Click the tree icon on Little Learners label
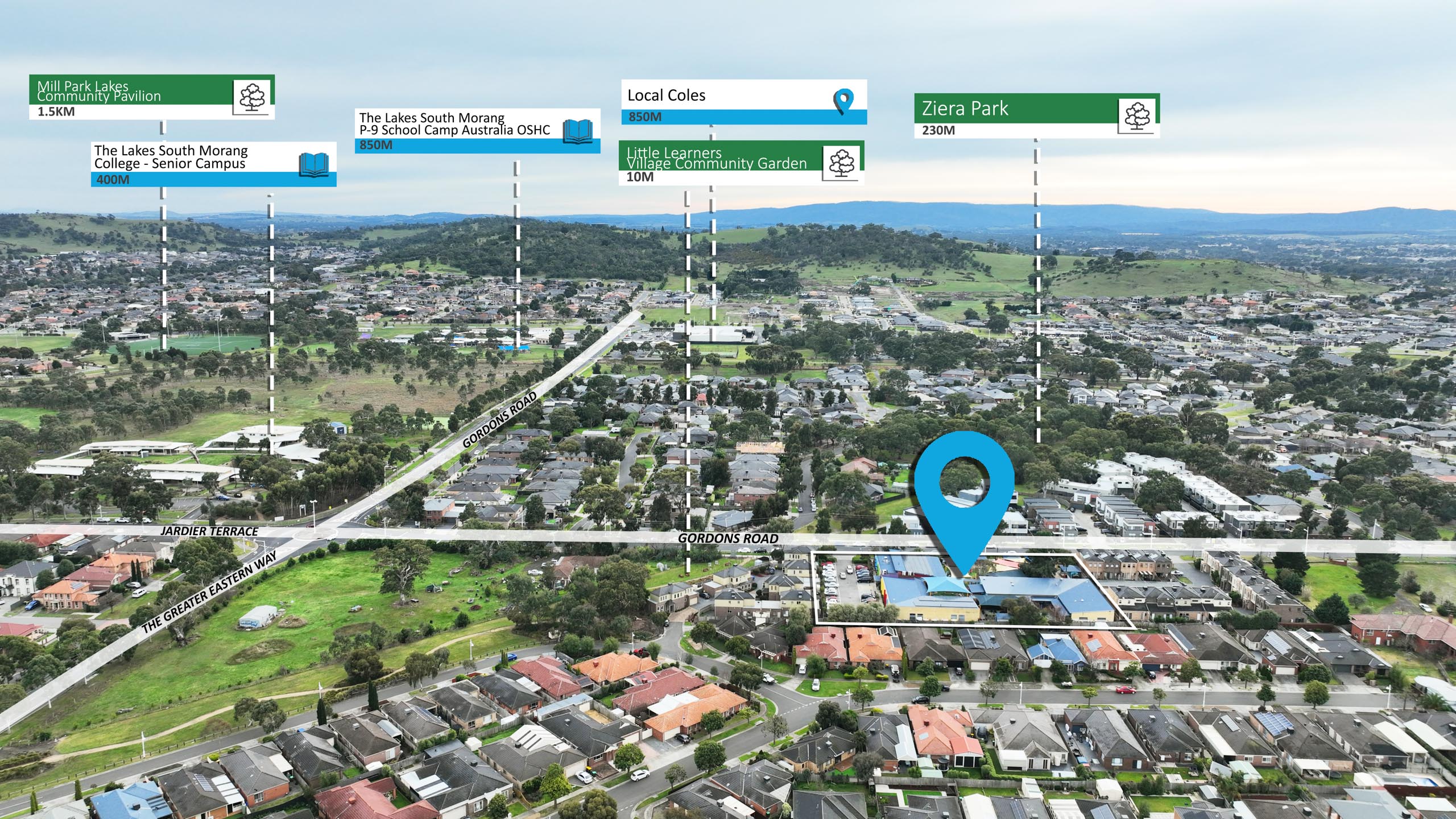 pyautogui.click(x=841, y=164)
